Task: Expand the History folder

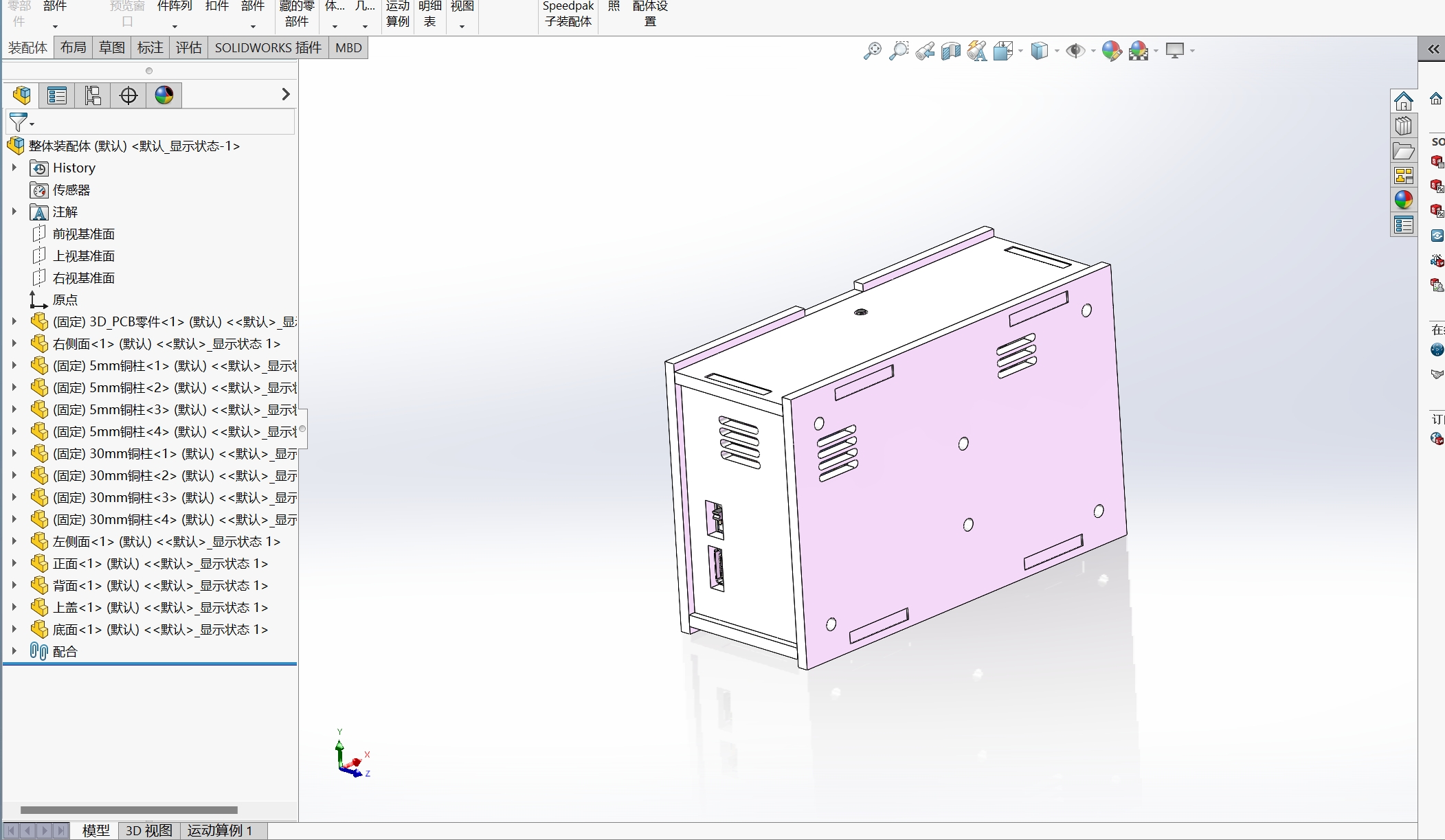Action: (14, 168)
